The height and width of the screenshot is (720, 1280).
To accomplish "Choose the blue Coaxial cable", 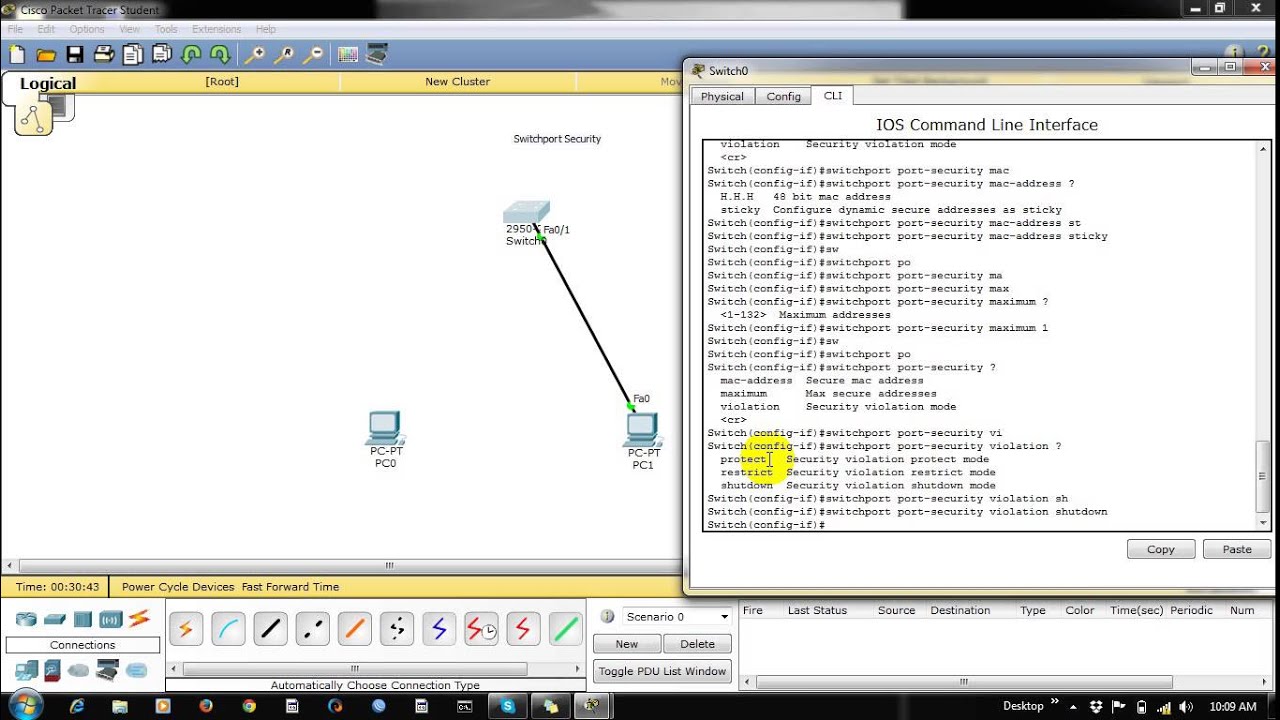I will [x=439, y=629].
